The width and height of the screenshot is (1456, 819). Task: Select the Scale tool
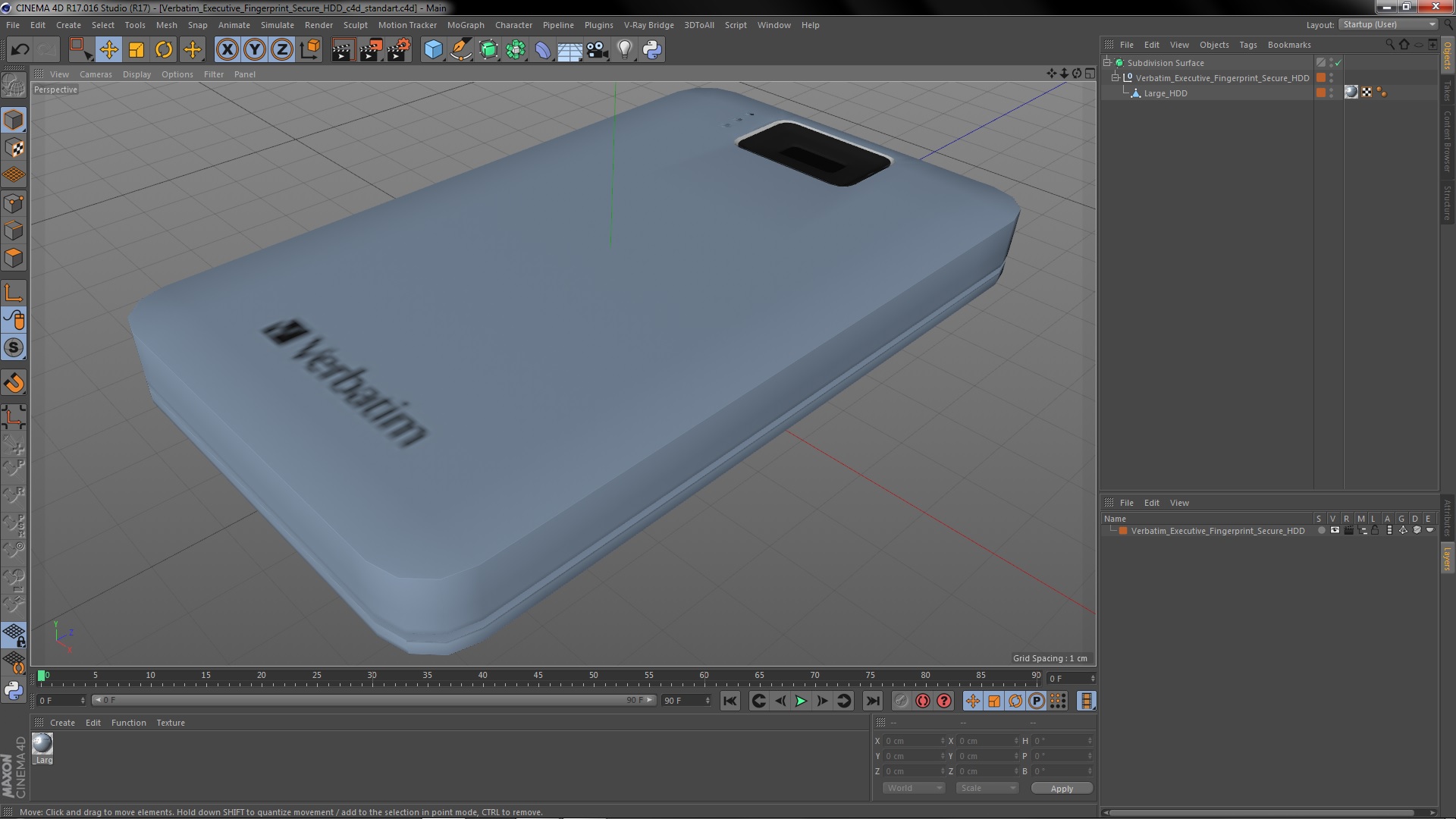[136, 50]
